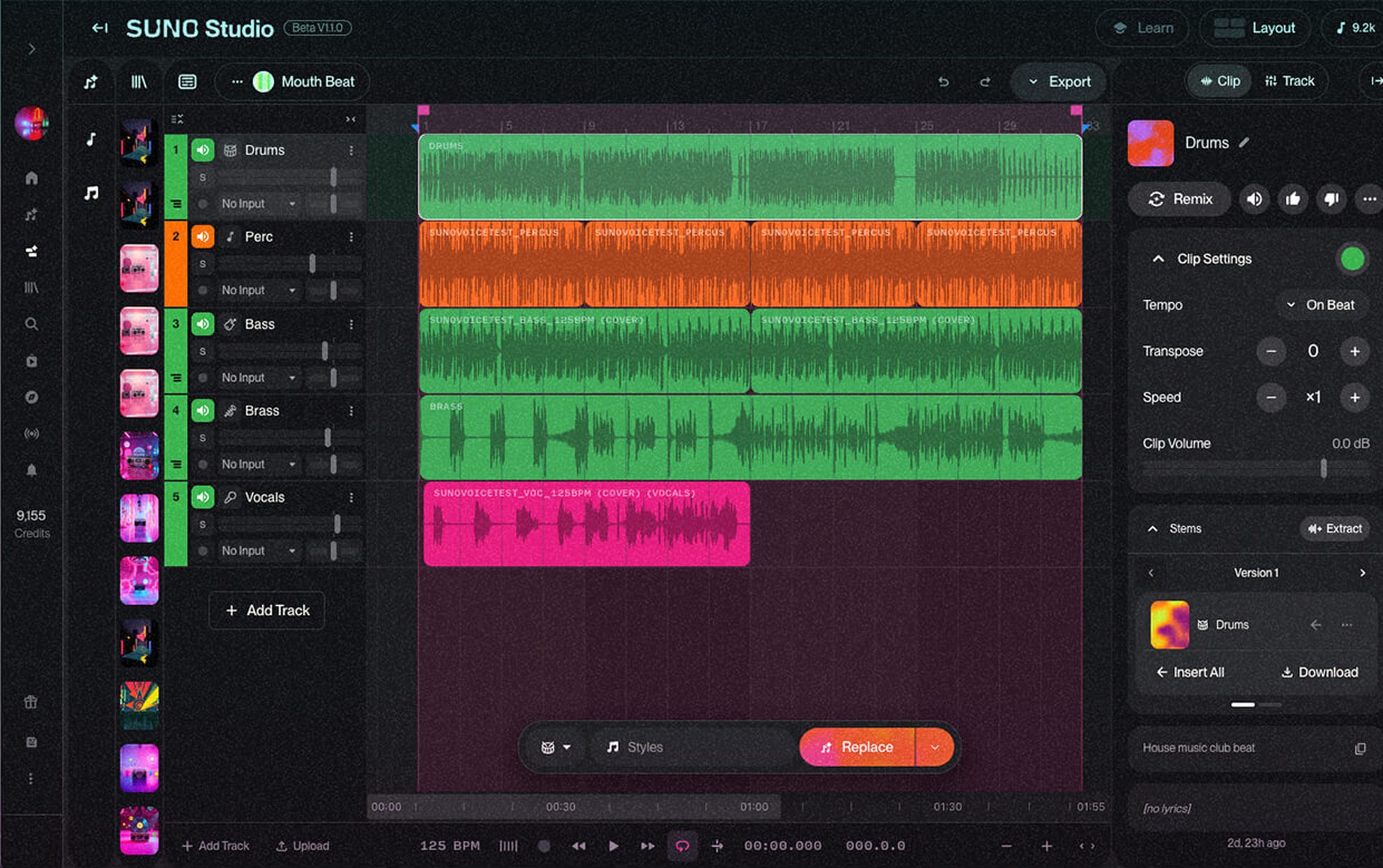Toggle loop playback in transport bar
The width and height of the screenshot is (1383, 868).
point(682,846)
